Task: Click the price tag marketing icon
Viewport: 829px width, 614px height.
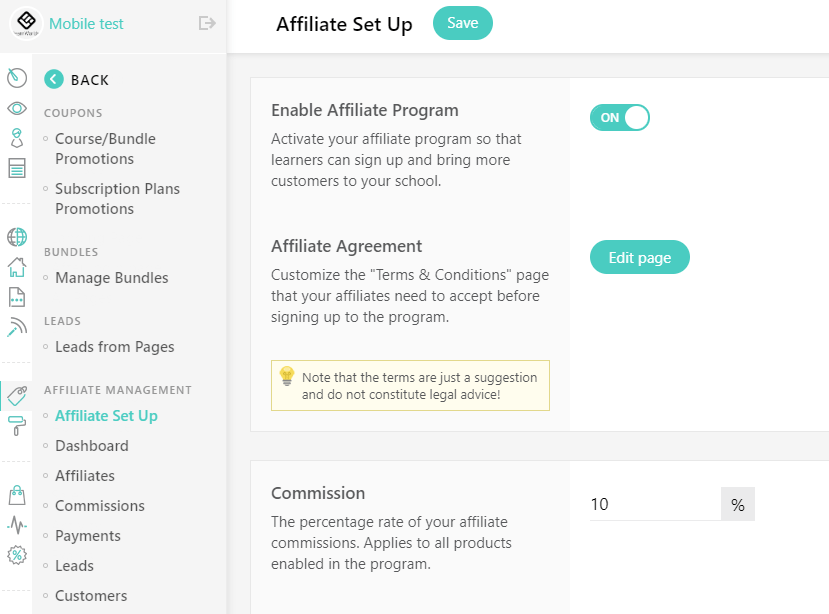Action: click(x=17, y=396)
